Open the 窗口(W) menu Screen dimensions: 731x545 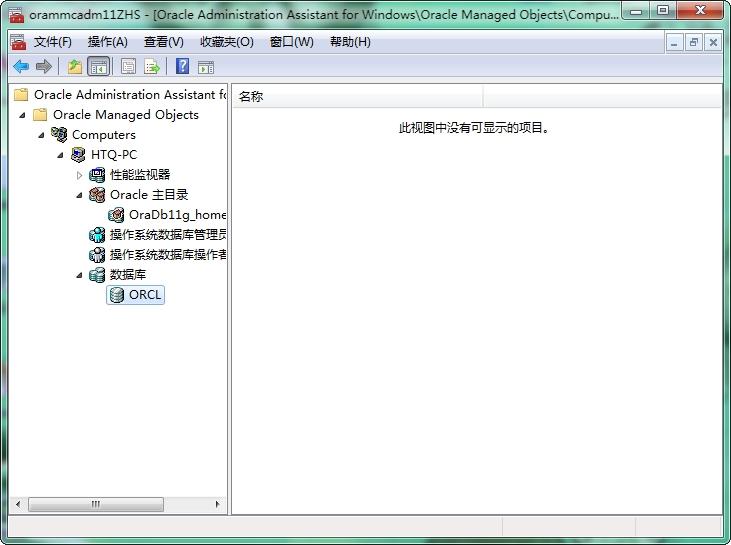tap(292, 42)
